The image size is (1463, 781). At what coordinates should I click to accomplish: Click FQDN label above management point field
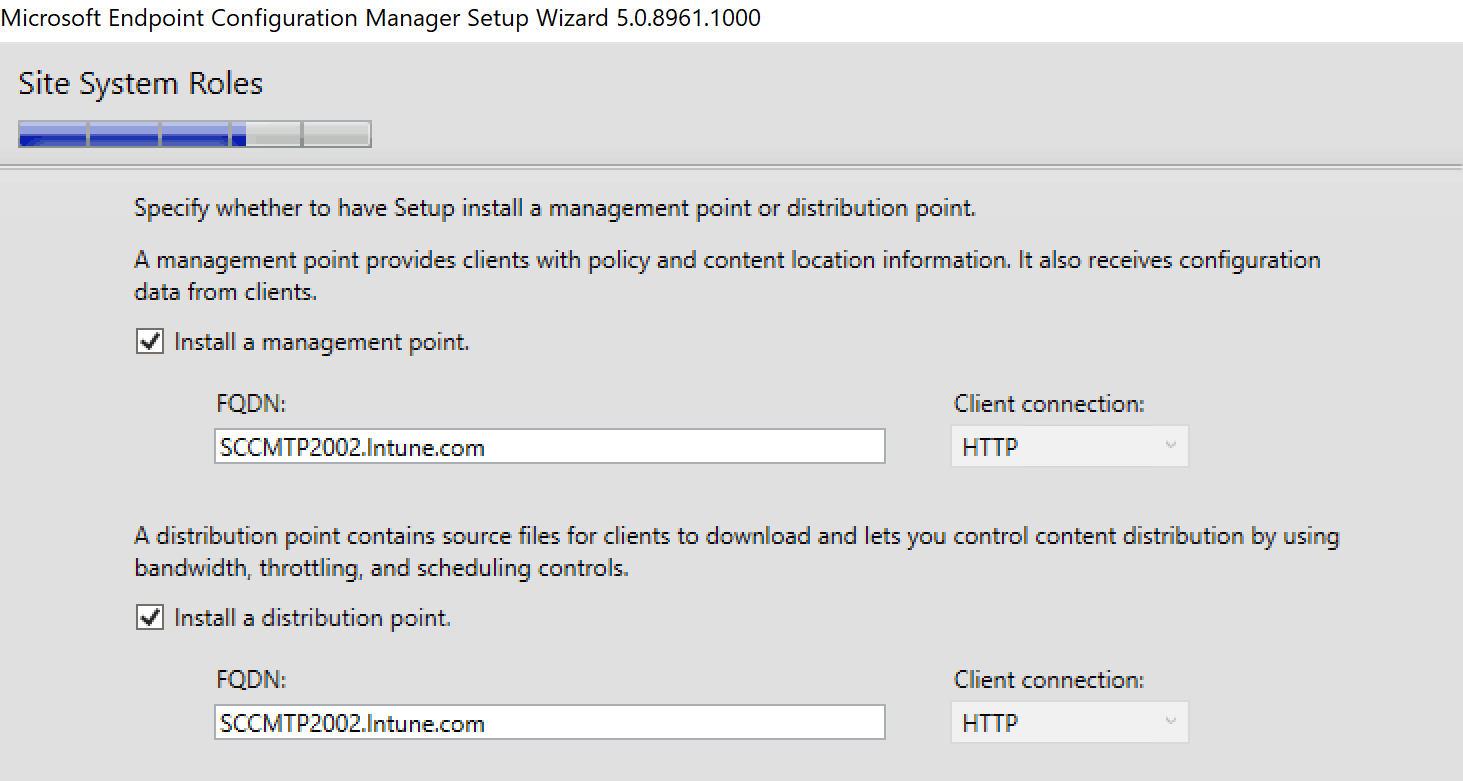click(251, 404)
